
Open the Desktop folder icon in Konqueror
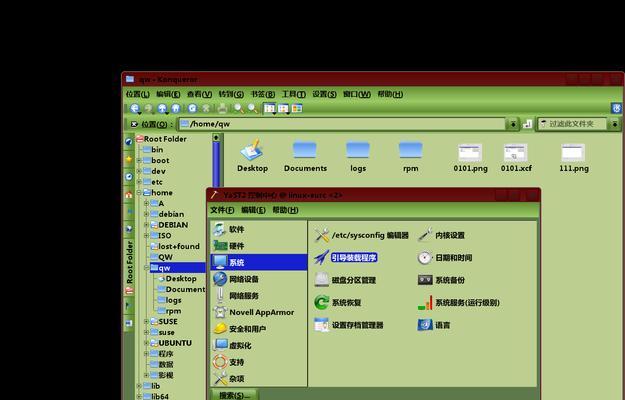tap(252, 151)
